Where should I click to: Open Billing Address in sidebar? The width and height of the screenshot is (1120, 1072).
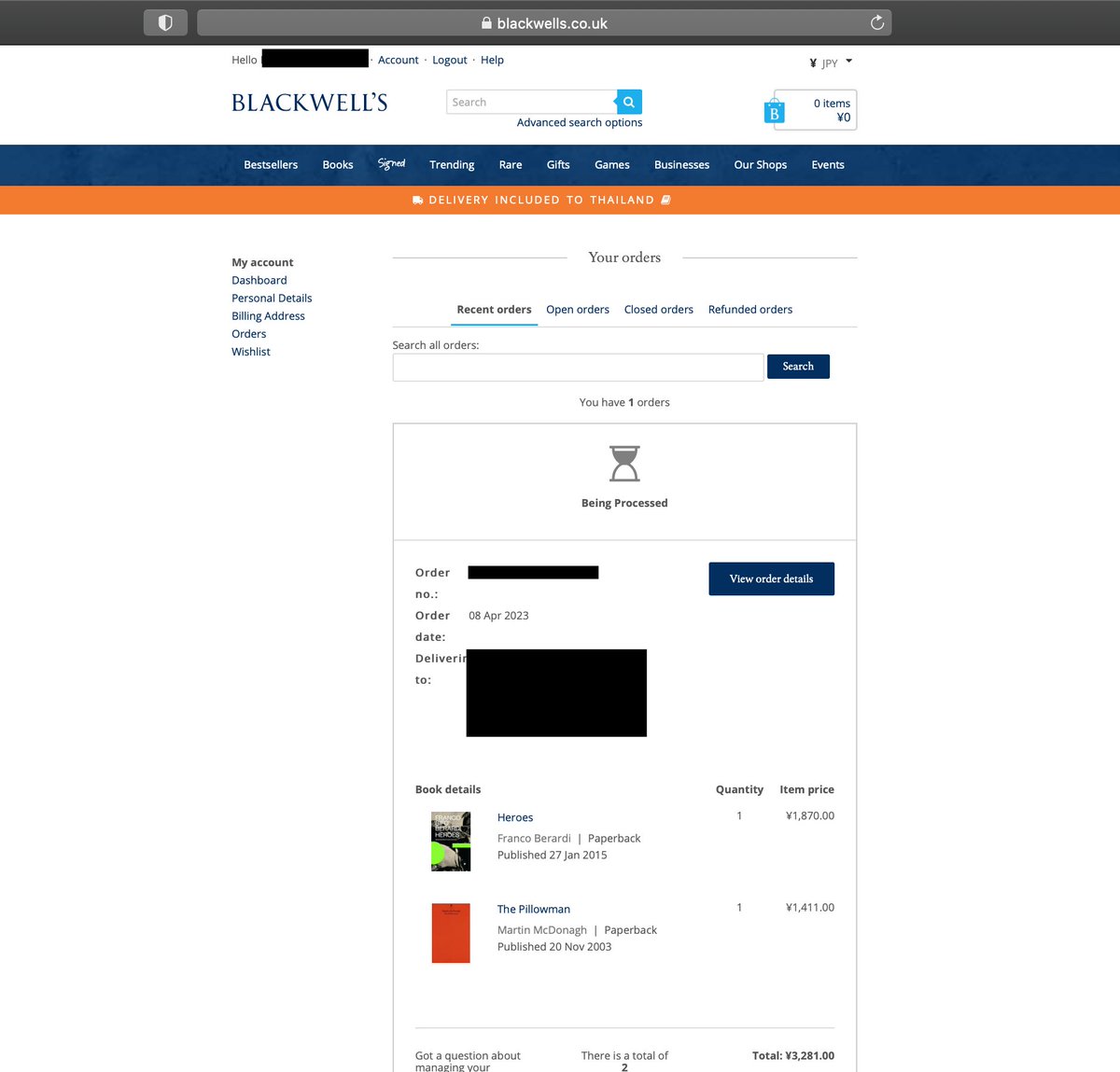click(268, 315)
